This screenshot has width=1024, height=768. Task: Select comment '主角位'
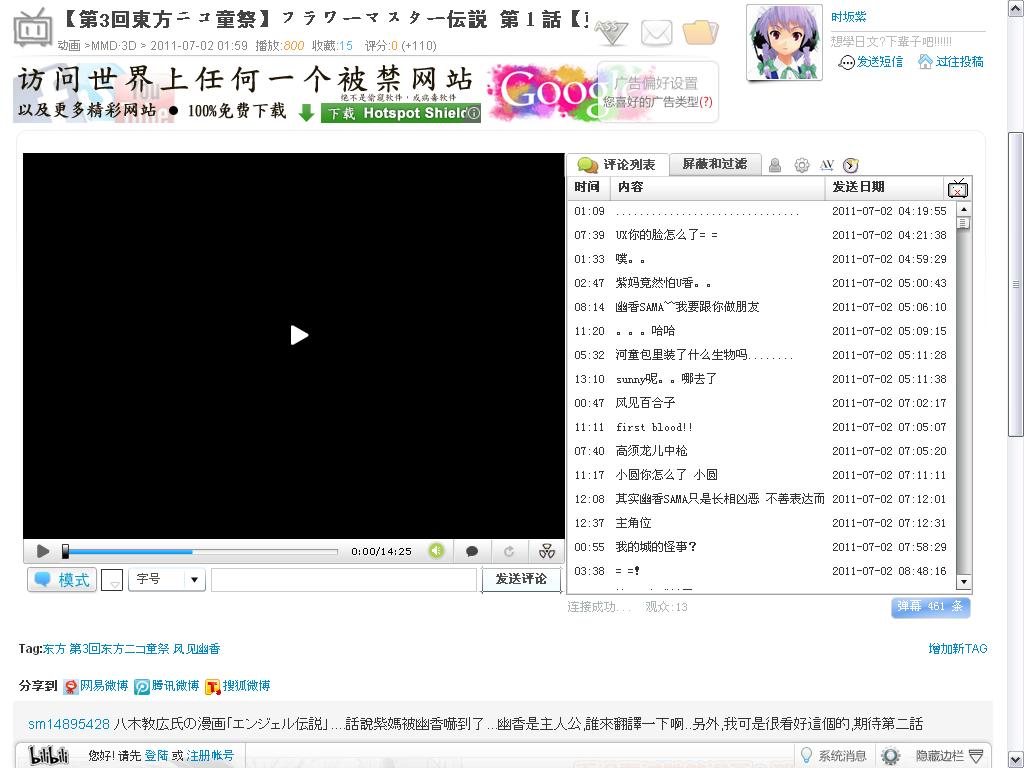(x=761, y=523)
